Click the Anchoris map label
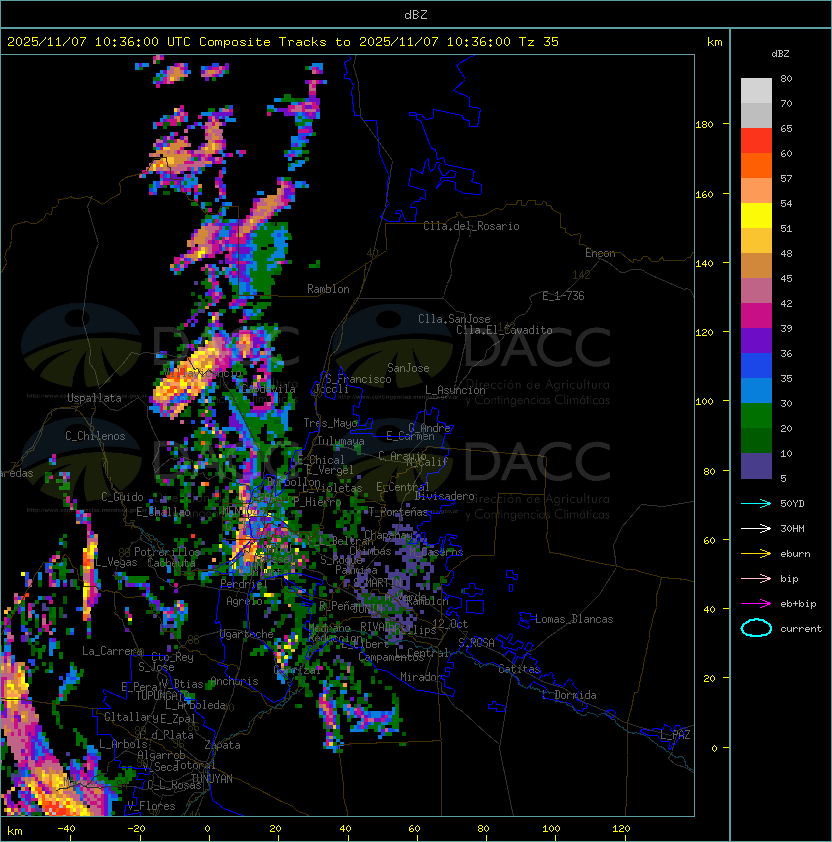 [x=234, y=681]
